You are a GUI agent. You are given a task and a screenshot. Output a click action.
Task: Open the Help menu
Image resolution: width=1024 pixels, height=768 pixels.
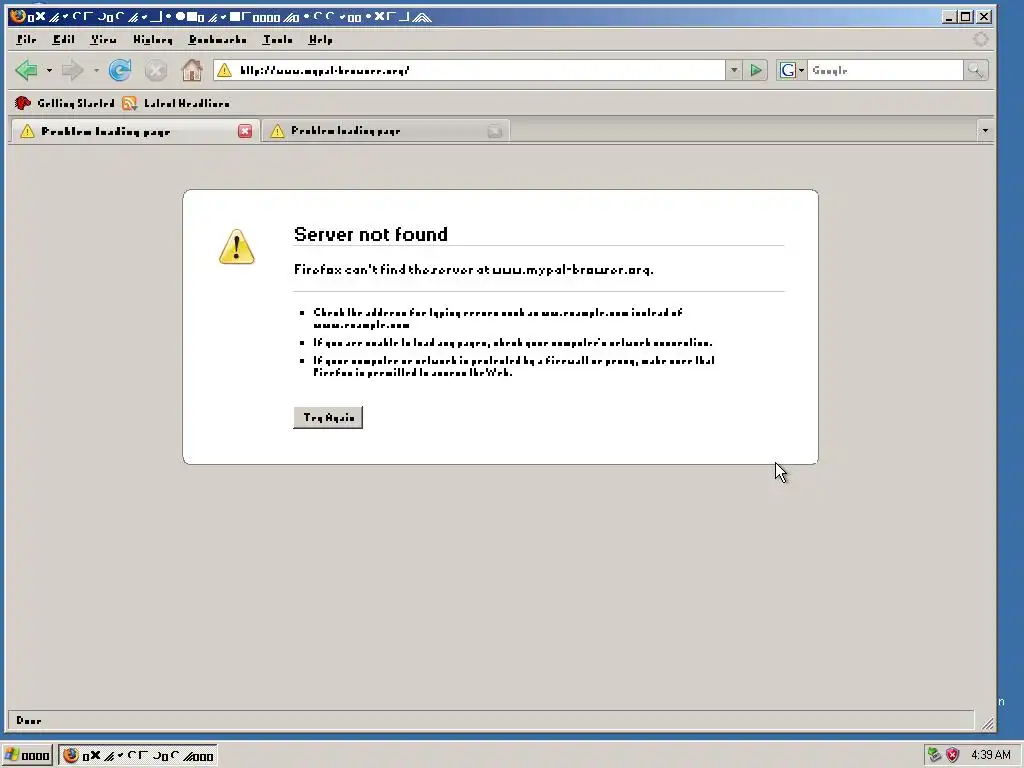click(x=321, y=40)
